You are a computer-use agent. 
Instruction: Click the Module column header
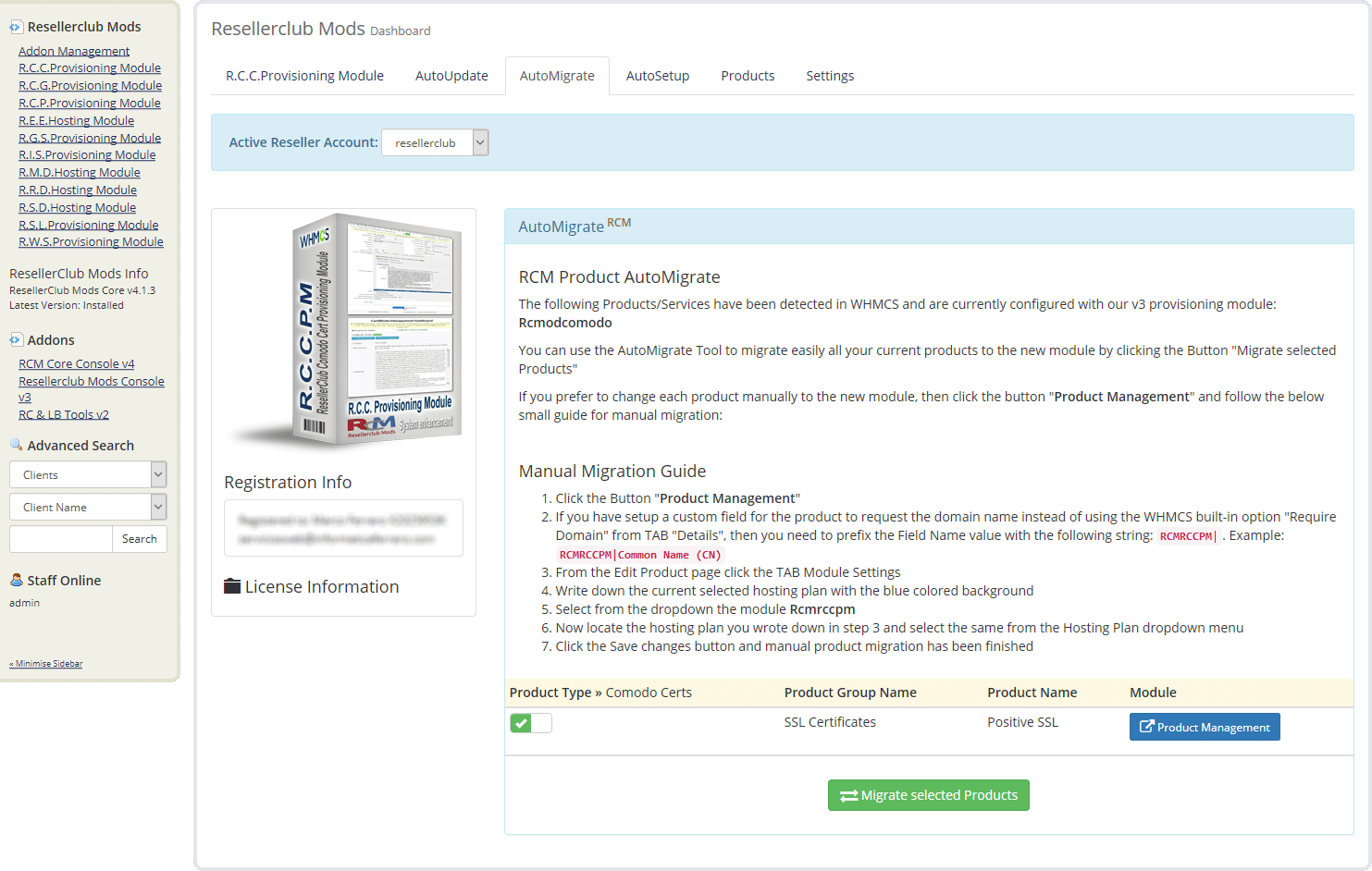tap(1153, 693)
